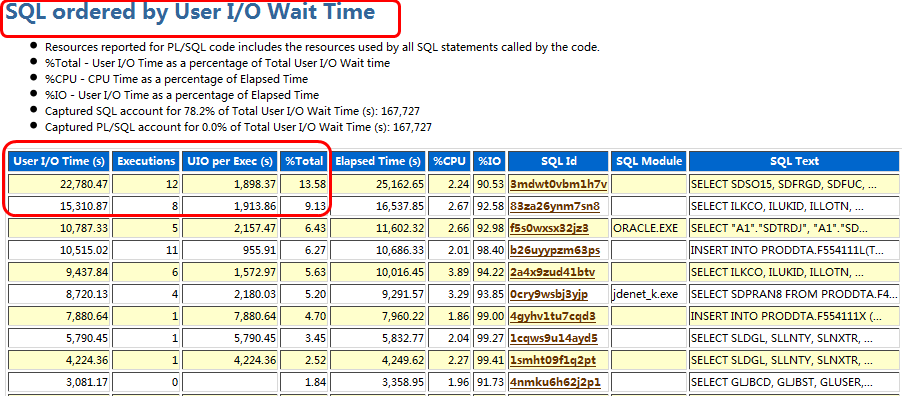Click the f5s0wxsx32jz3 SQL Id link
Image resolution: width=902 pixels, height=396 pixels.
click(549, 227)
